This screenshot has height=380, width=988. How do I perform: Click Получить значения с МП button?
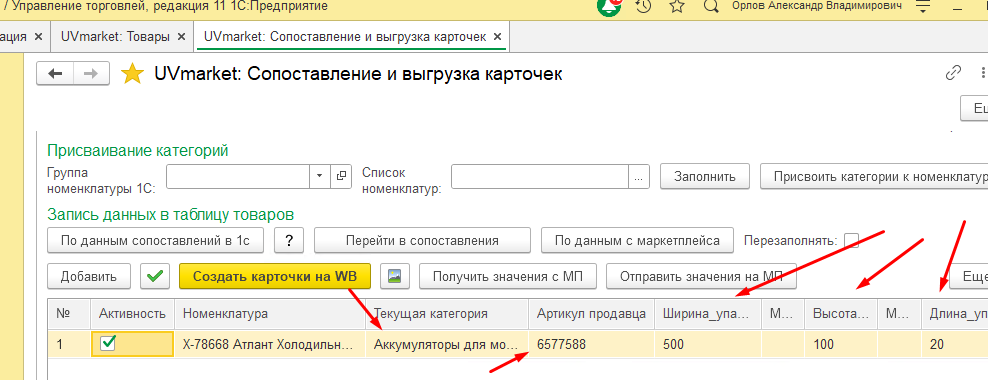click(508, 276)
